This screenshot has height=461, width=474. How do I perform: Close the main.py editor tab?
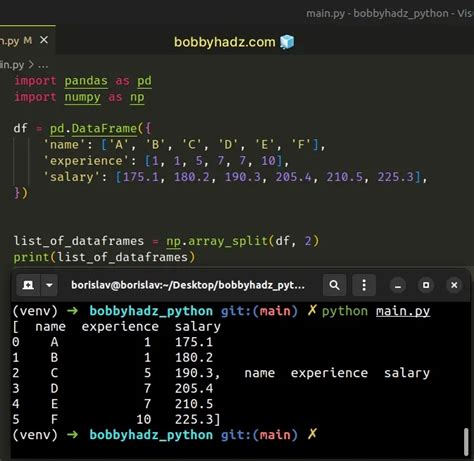(44, 40)
